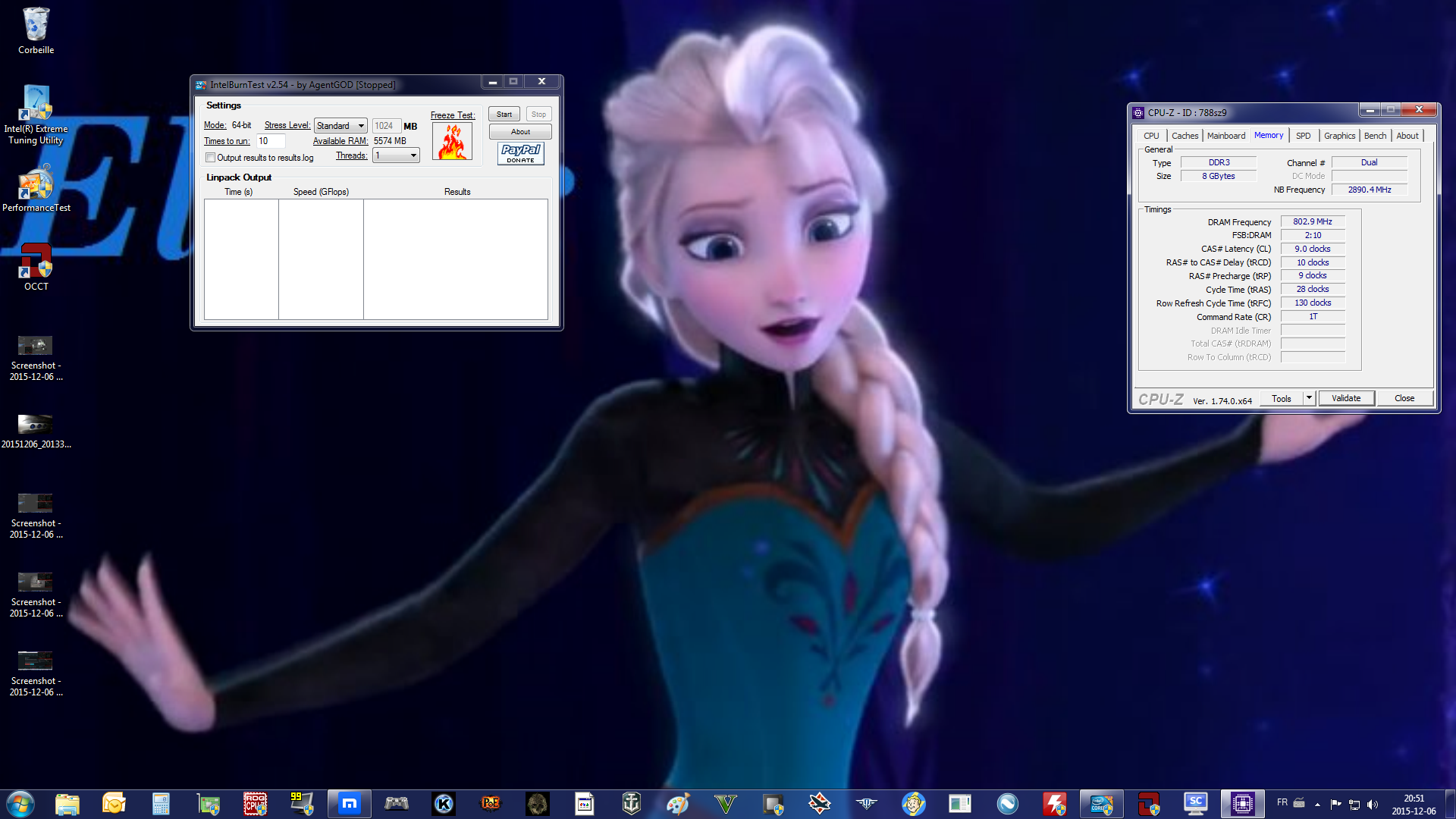Select the 20151206_20133... desktop image file
The height and width of the screenshot is (819, 1456).
tap(36, 431)
